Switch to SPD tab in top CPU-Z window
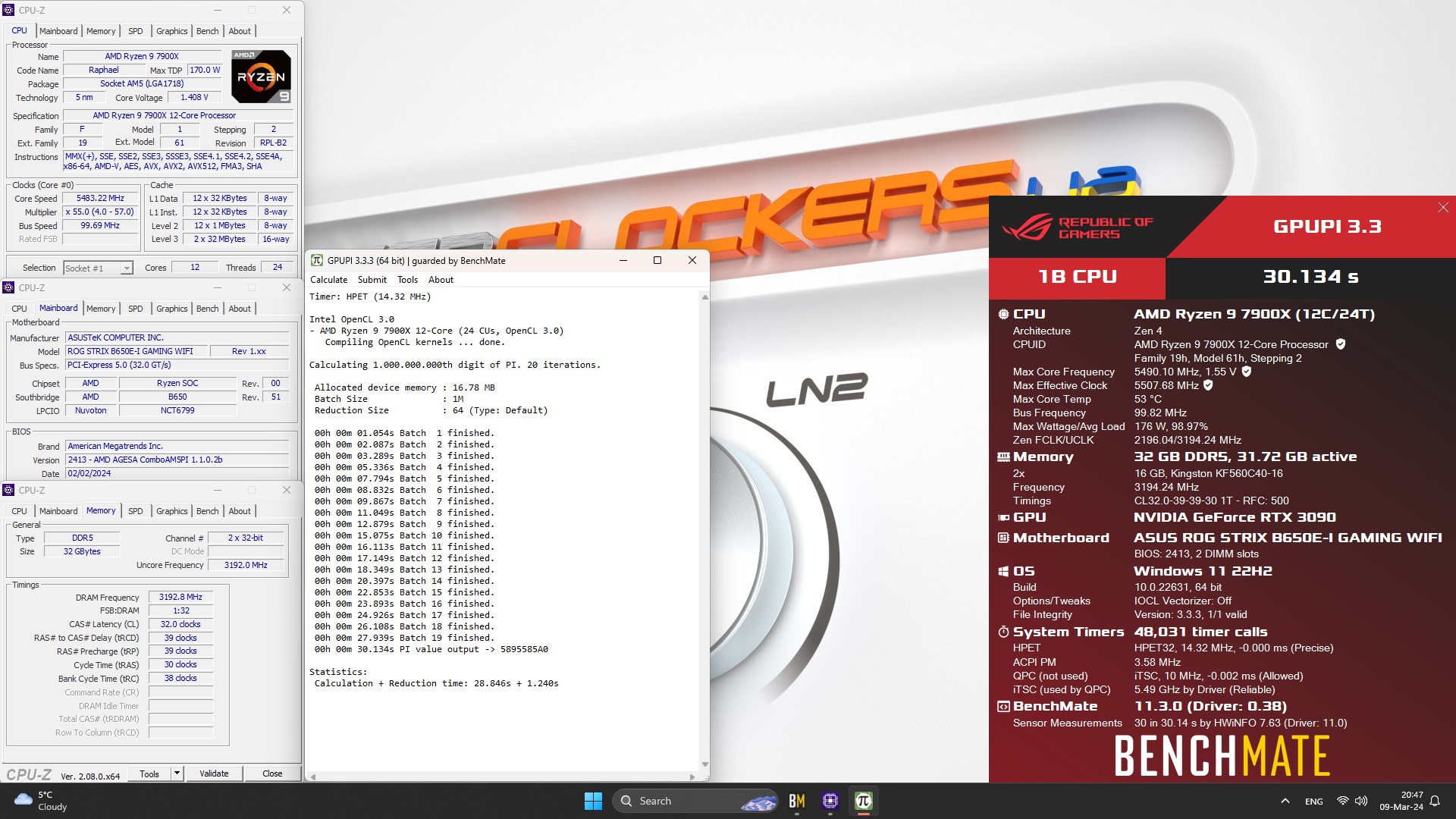 point(136,31)
